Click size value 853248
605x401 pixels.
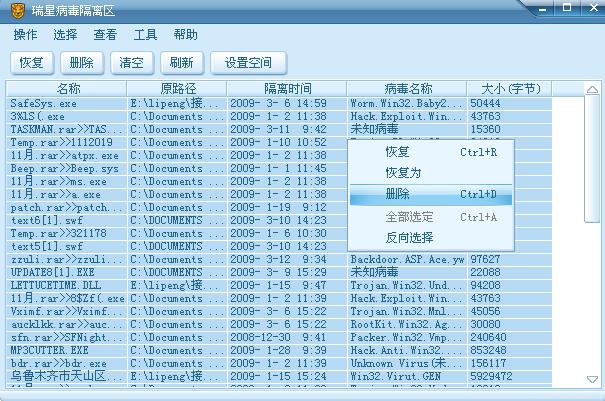pyautogui.click(x=488, y=350)
